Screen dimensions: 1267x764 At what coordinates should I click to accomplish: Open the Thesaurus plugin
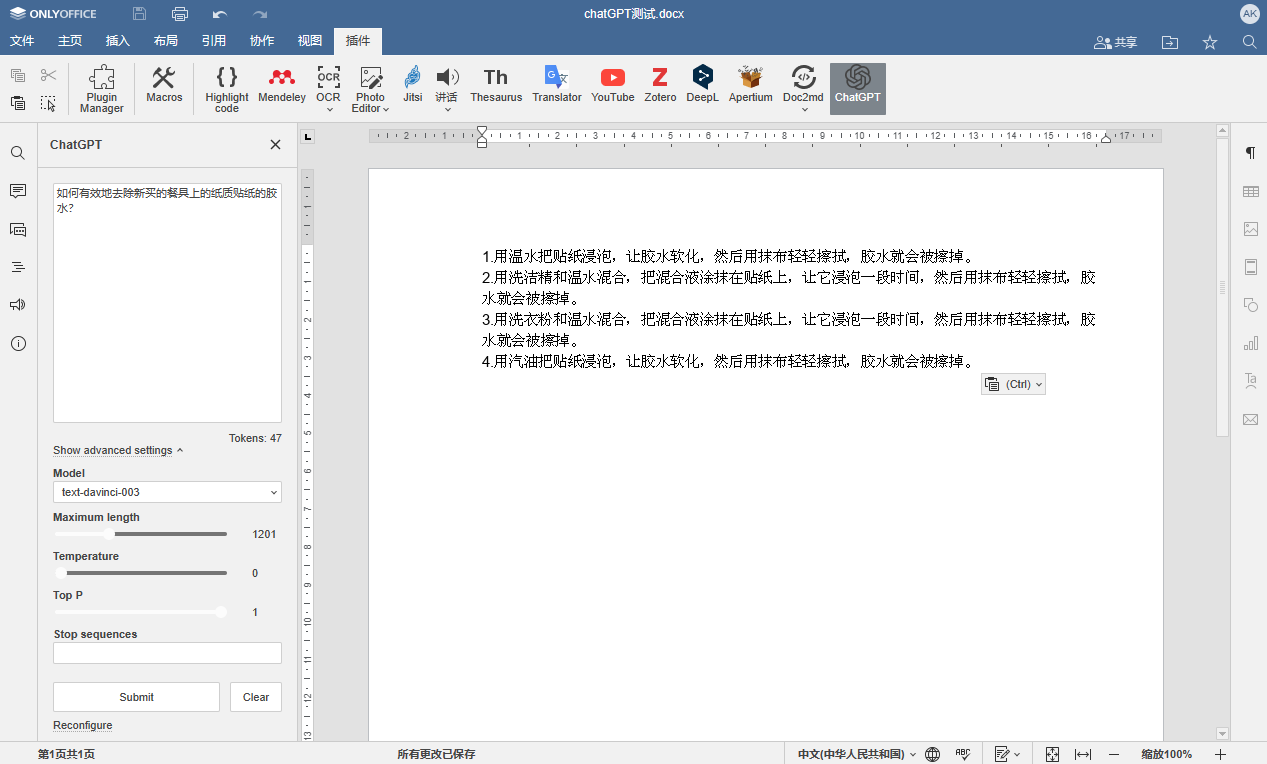pos(496,85)
